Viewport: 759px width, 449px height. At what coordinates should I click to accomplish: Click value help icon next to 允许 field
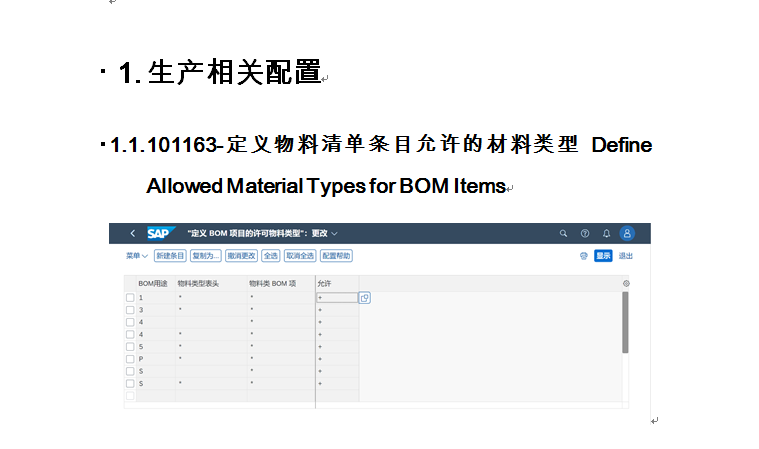point(365,297)
